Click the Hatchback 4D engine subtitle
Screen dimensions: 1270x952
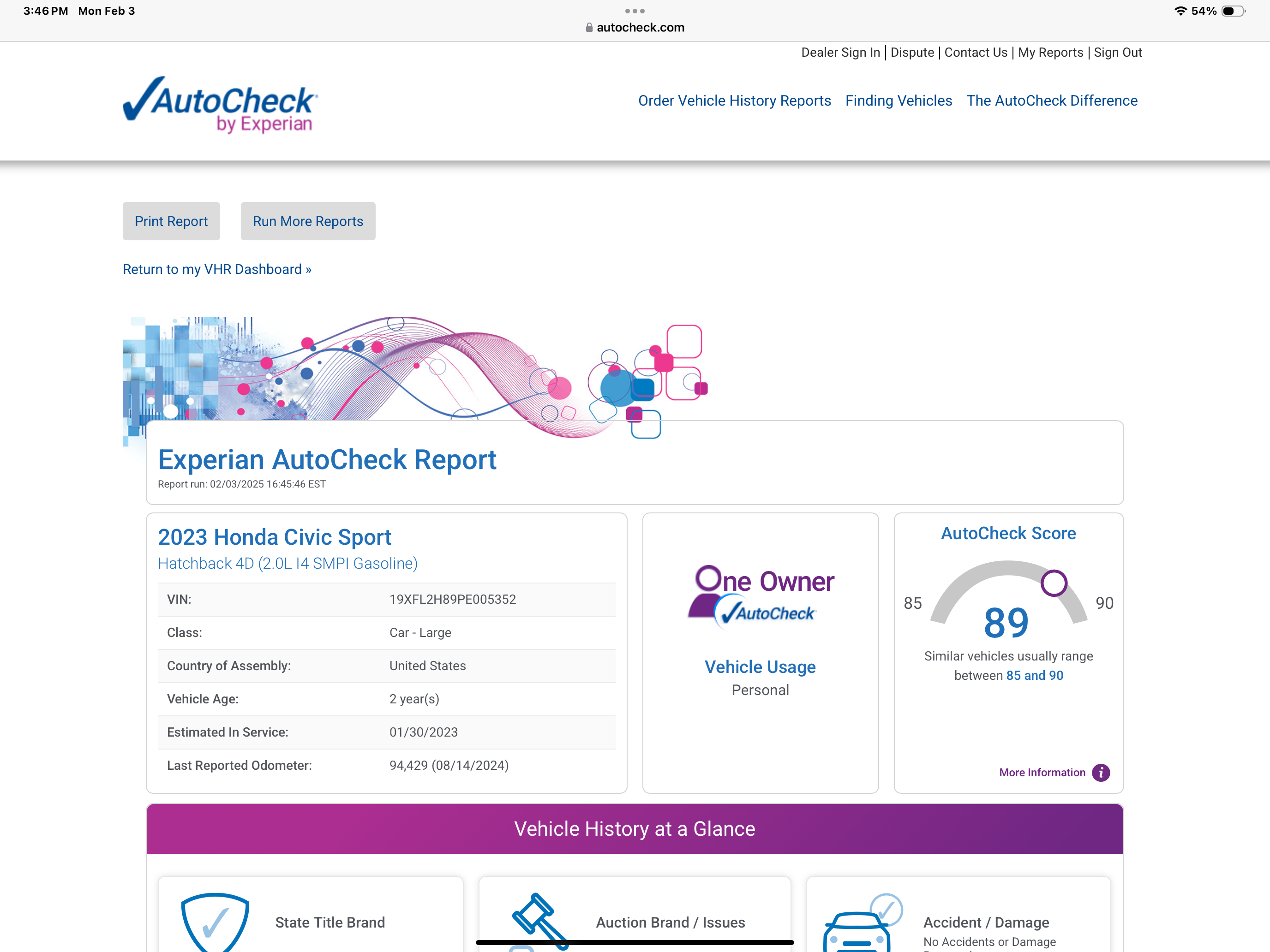[x=288, y=563]
